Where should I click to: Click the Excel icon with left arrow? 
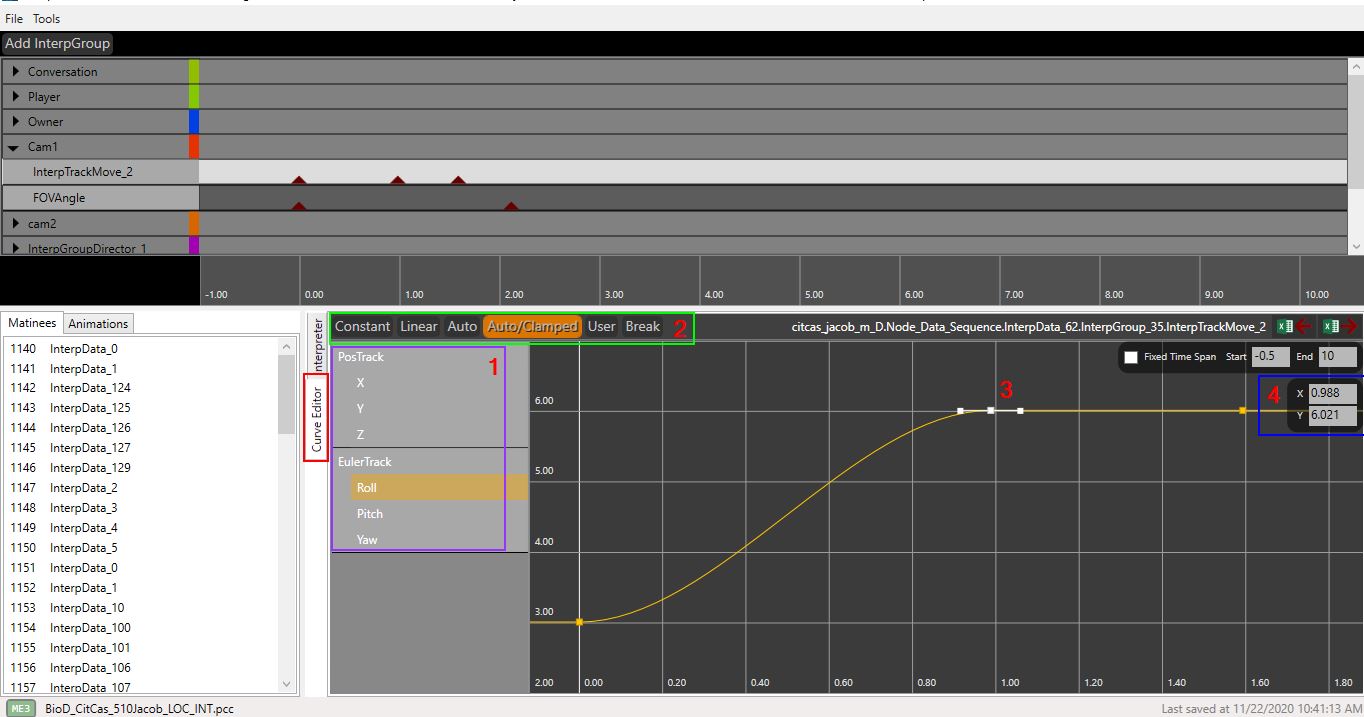(1294, 326)
